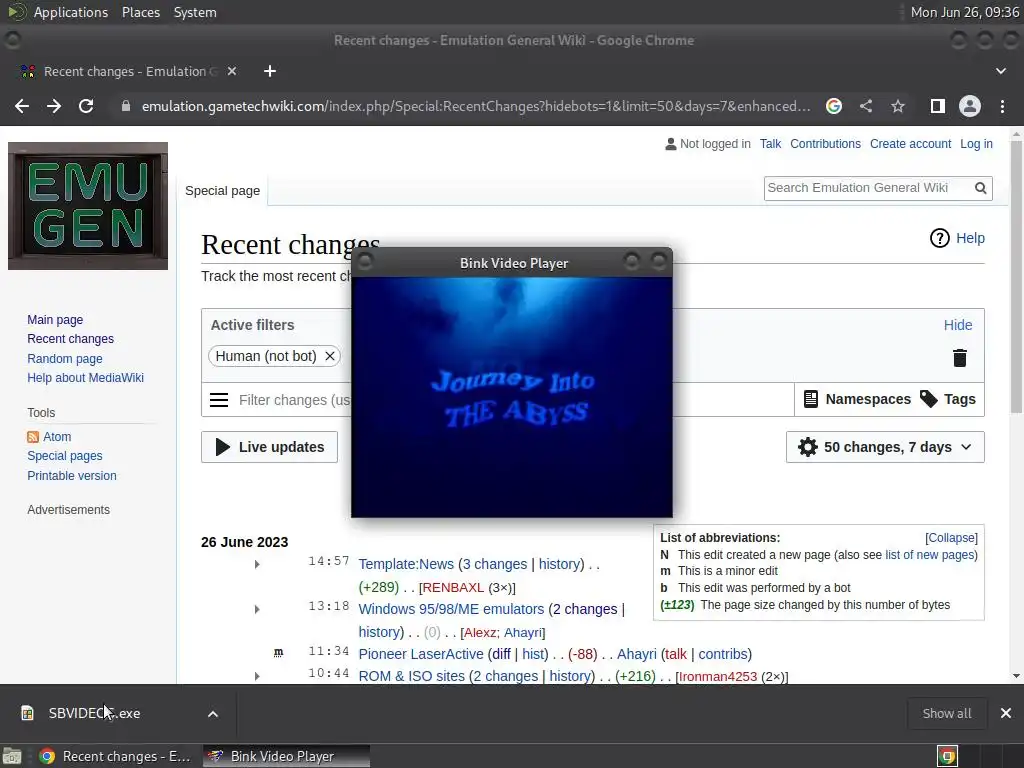Open the Places menu
The width and height of the screenshot is (1024, 768).
140,12
